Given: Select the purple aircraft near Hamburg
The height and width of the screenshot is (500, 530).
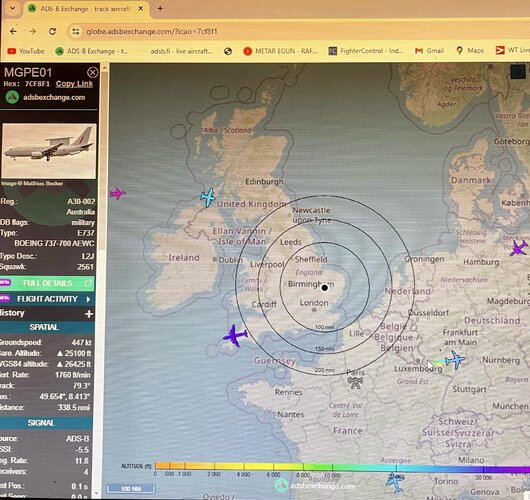Looking at the screenshot, I should tap(519, 248).
